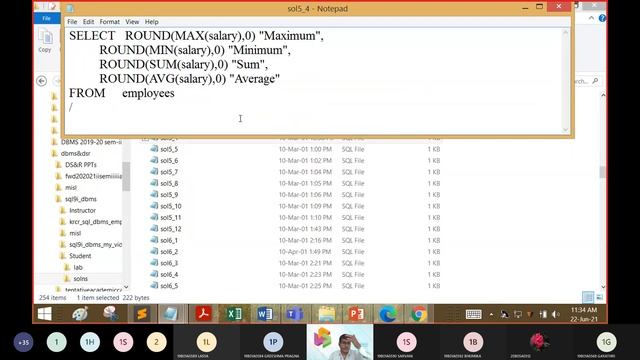Open Paint from the taskbar

pos(80,314)
